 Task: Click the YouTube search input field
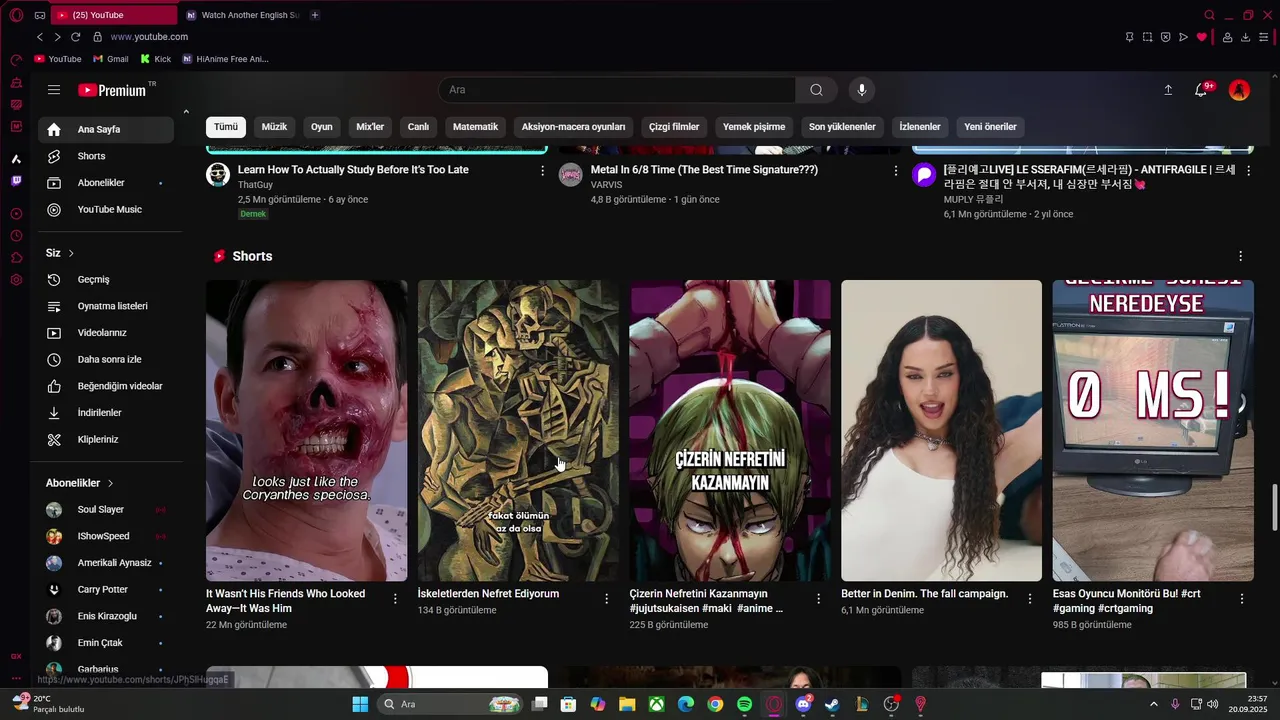(x=617, y=90)
